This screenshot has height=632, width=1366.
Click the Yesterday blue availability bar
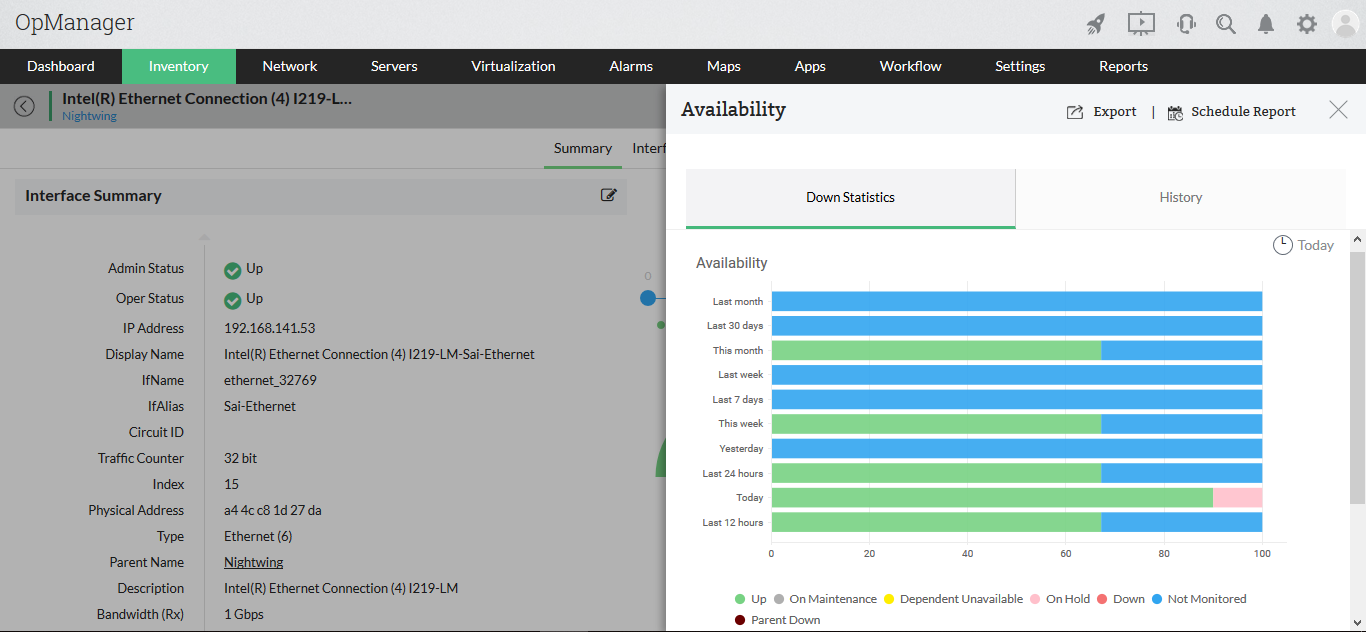pos(1017,449)
